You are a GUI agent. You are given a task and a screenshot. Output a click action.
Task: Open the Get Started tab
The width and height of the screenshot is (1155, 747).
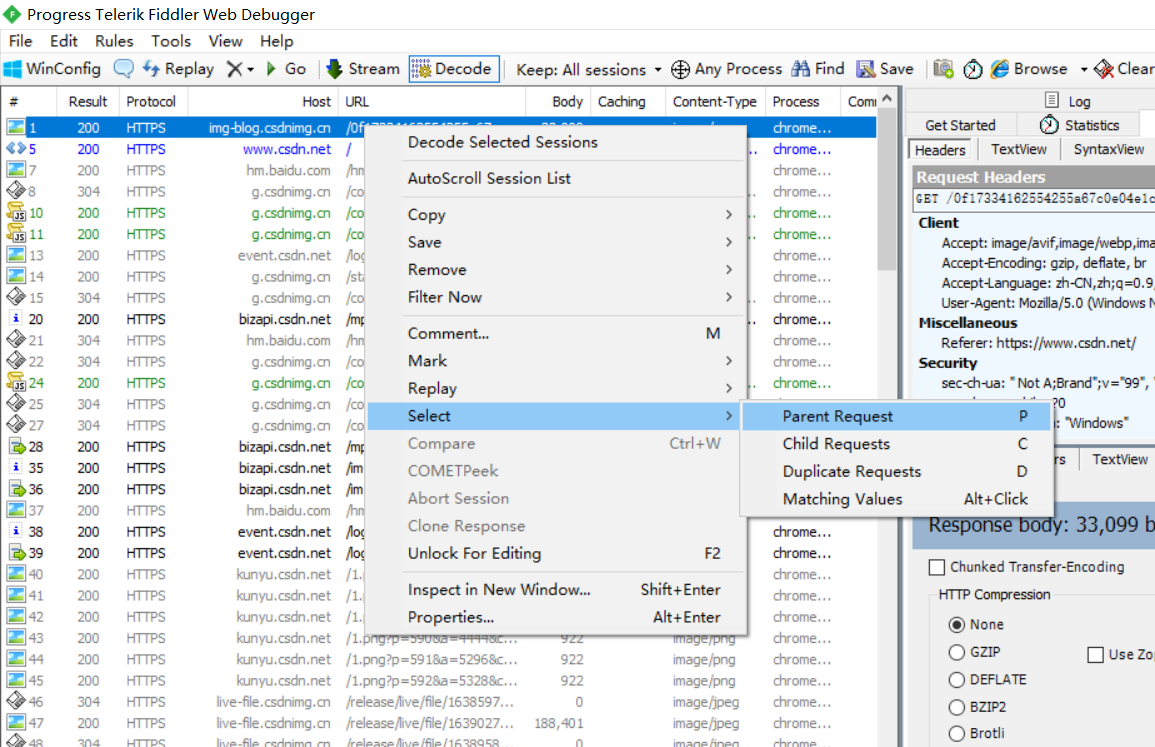tap(960, 125)
